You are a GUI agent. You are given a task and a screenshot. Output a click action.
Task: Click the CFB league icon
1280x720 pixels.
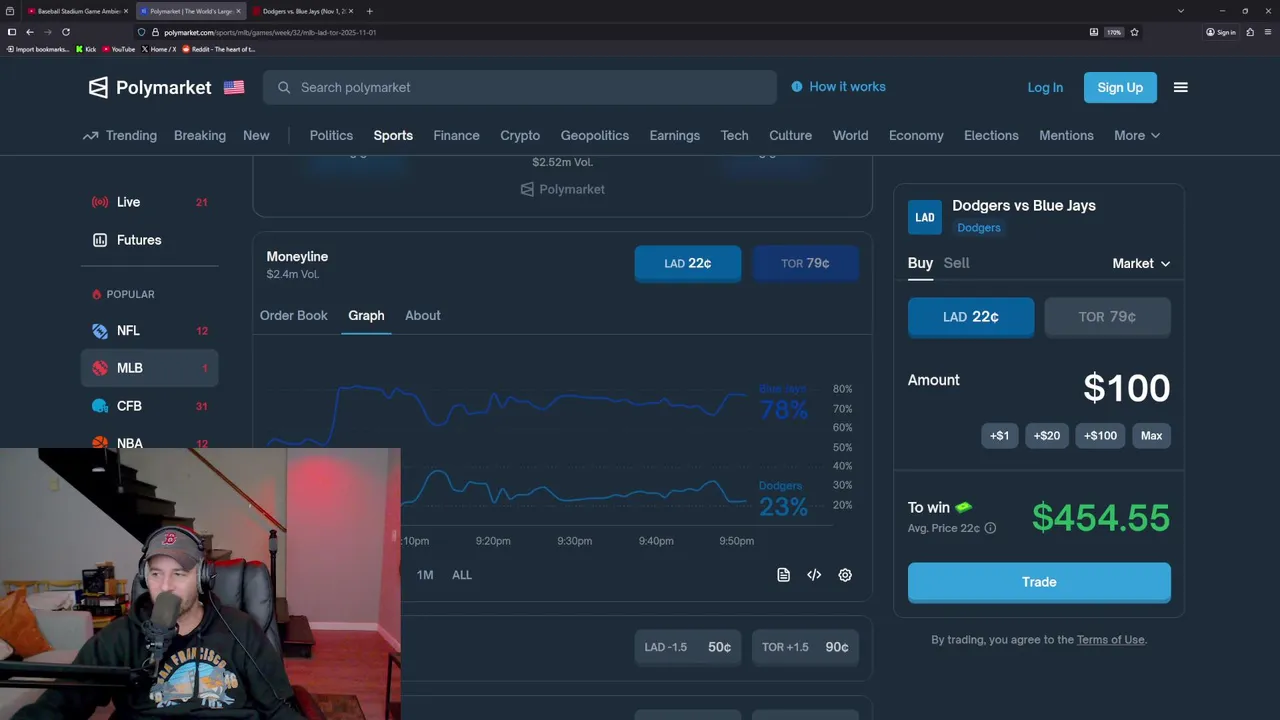coord(100,406)
